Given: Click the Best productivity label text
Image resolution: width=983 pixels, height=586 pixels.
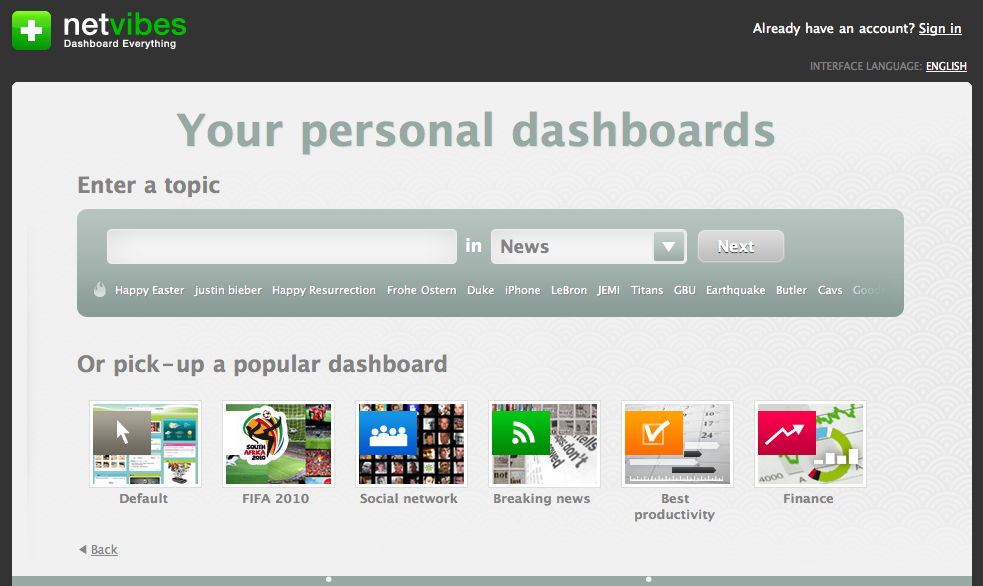Looking at the screenshot, I should pos(675,506).
